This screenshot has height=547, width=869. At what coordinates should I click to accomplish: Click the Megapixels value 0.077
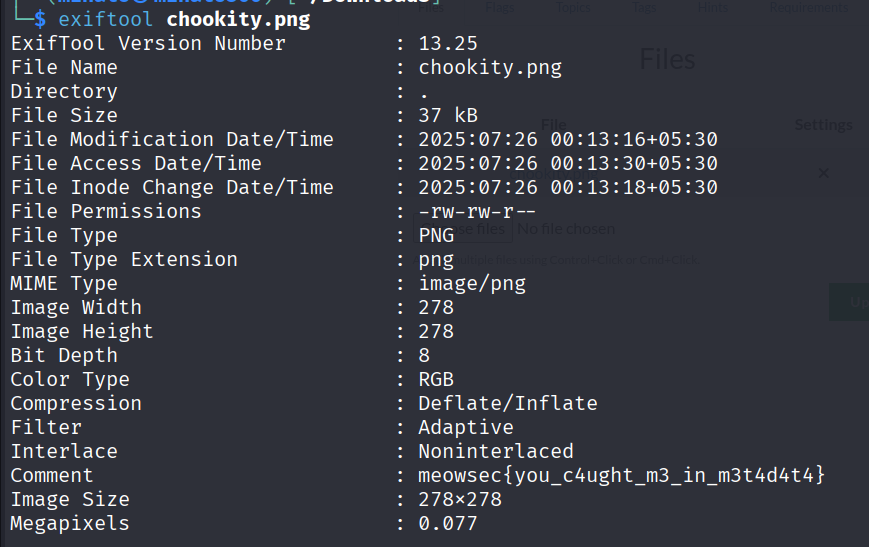[448, 523]
